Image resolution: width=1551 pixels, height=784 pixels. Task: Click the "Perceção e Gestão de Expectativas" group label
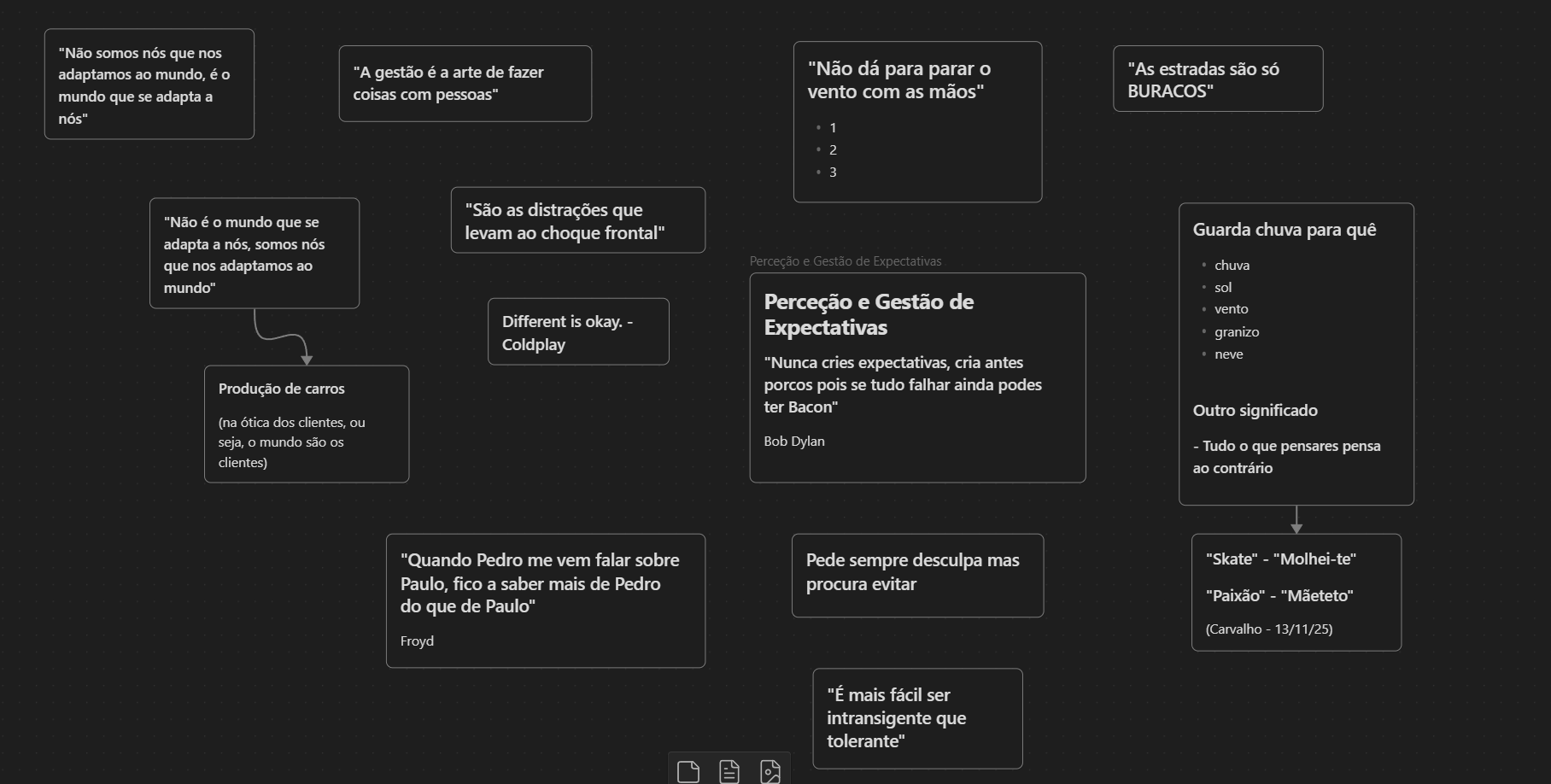[x=845, y=261]
